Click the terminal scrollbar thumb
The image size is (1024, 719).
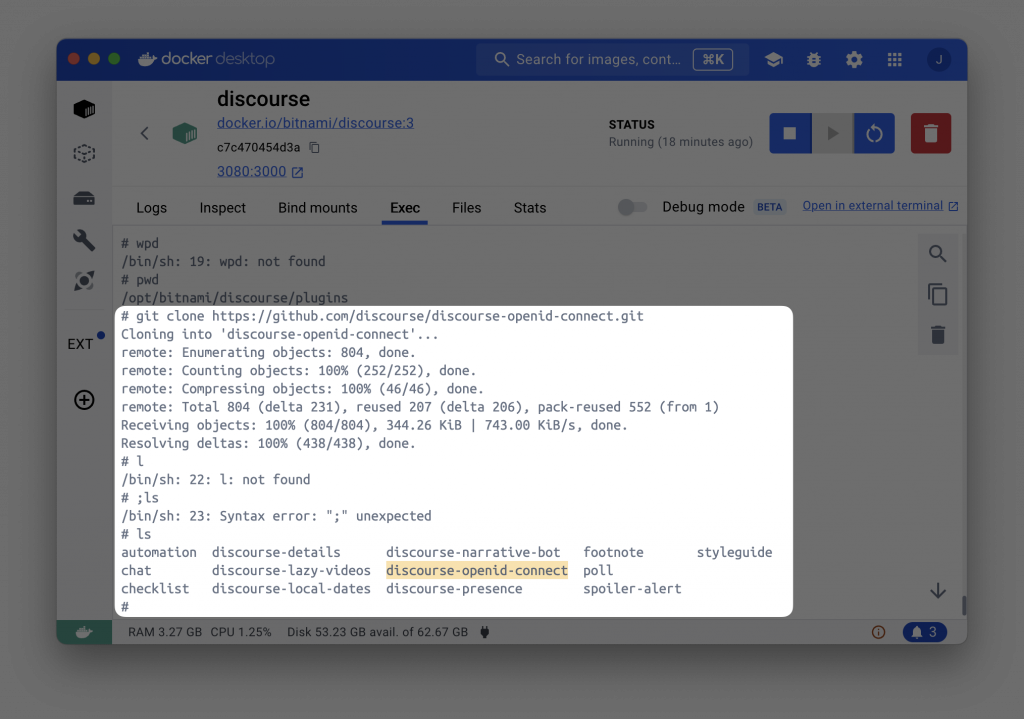point(964,605)
